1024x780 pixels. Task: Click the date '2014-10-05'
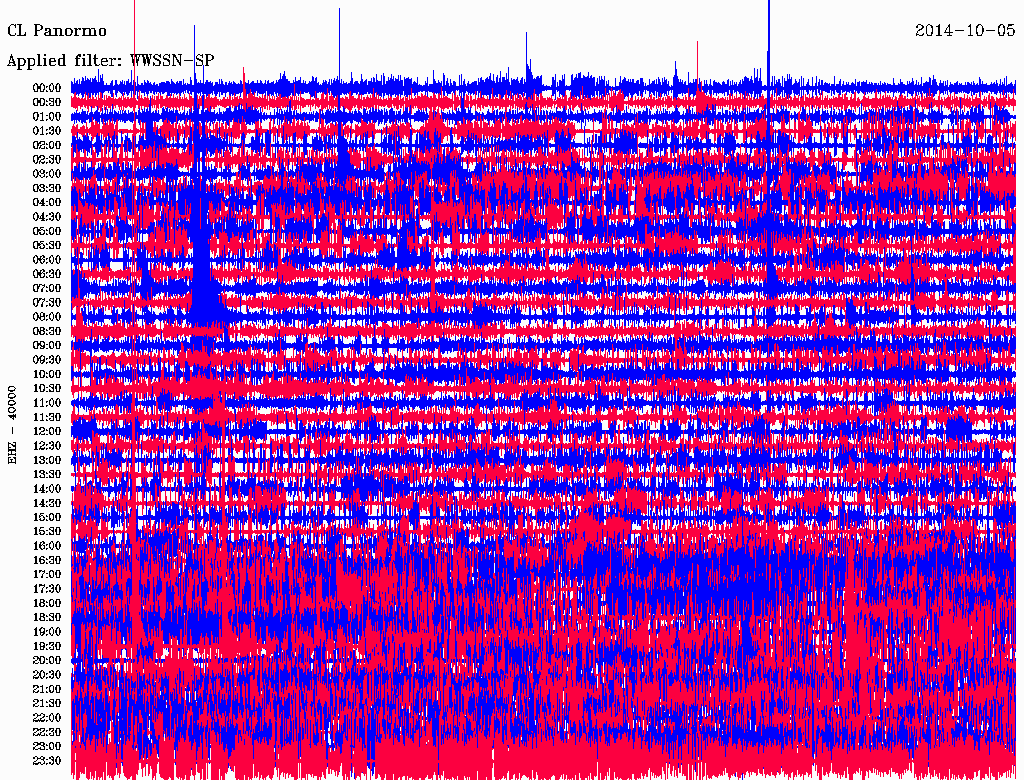pos(965,30)
